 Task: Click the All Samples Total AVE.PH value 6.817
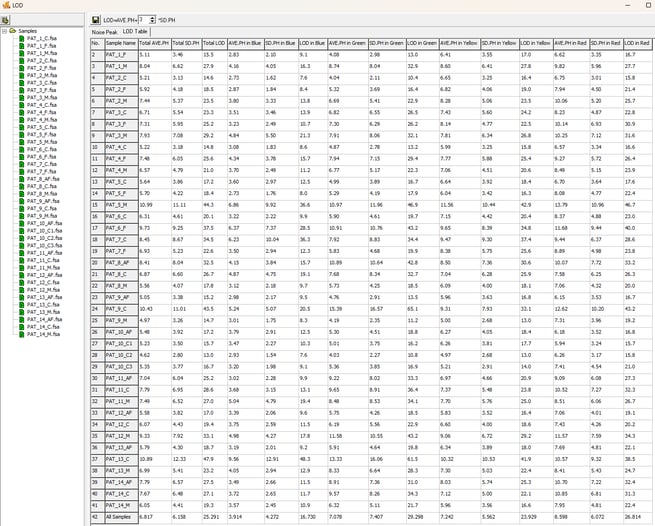(155, 517)
